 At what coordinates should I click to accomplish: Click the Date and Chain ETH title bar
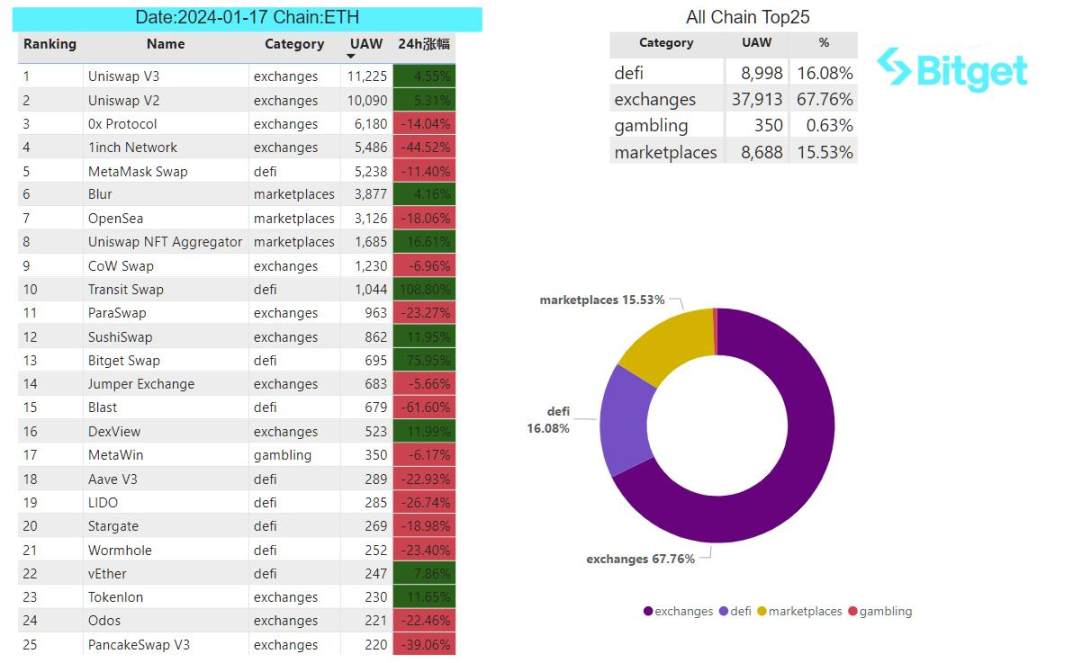[249, 18]
